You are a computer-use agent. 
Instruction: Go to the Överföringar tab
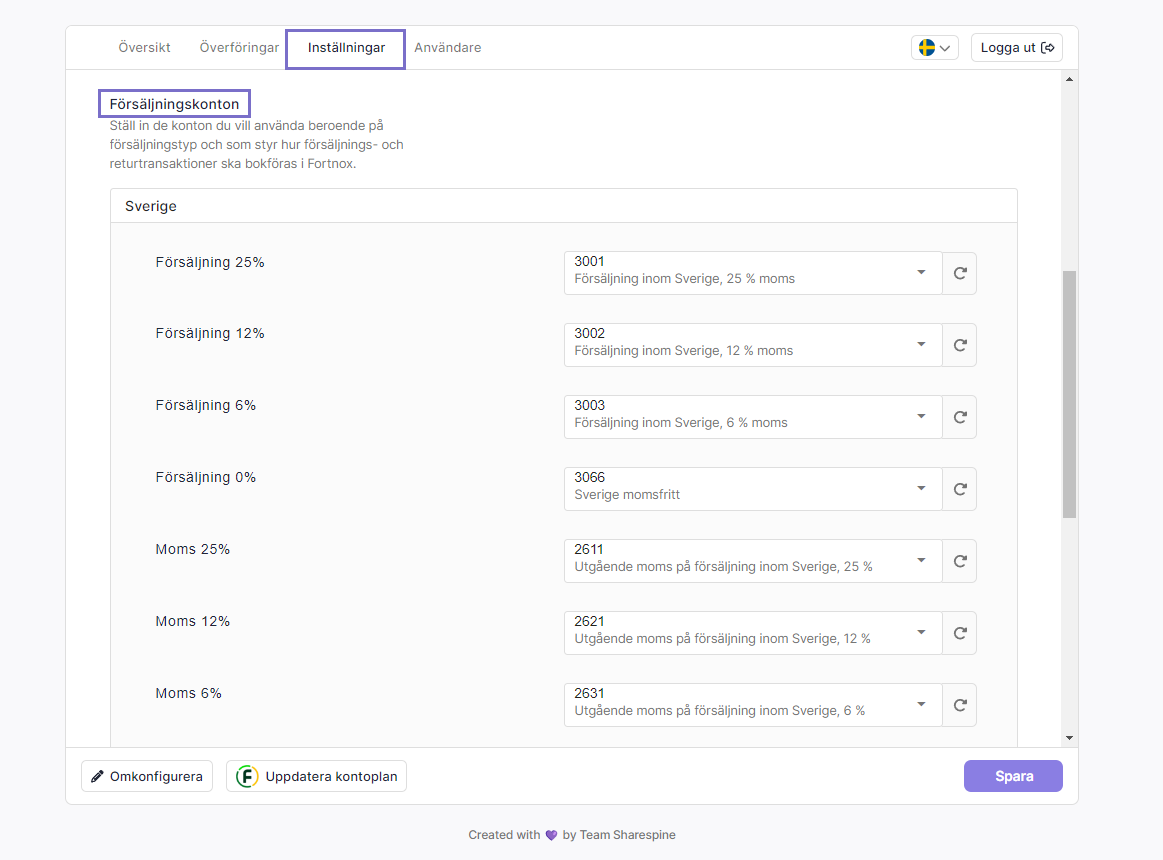239,48
